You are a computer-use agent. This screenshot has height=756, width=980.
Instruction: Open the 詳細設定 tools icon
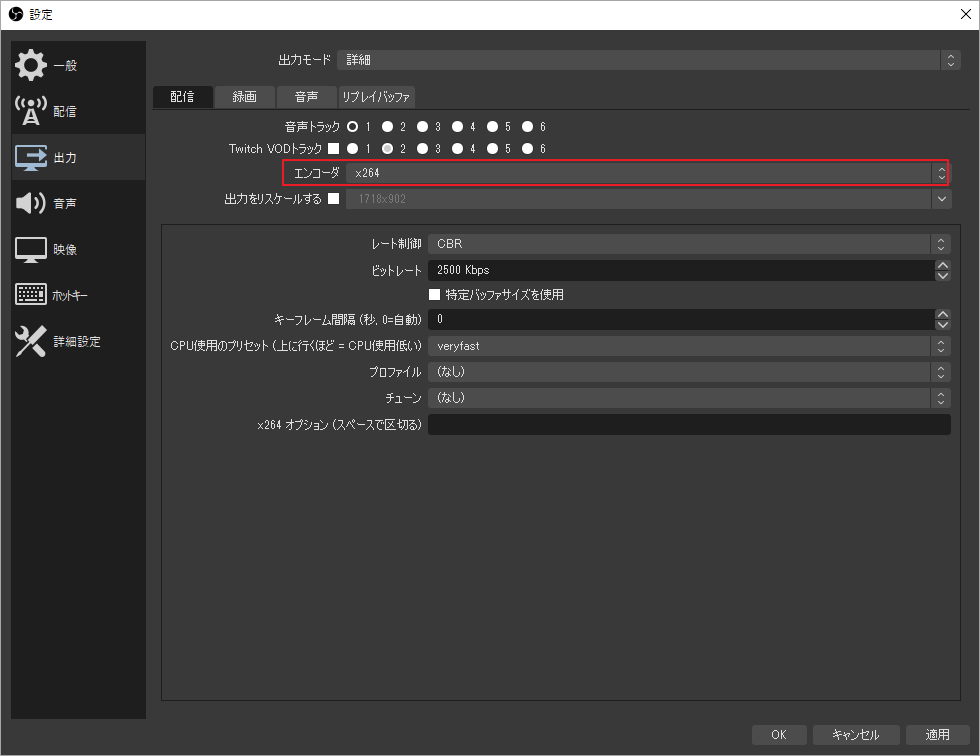pos(31,341)
